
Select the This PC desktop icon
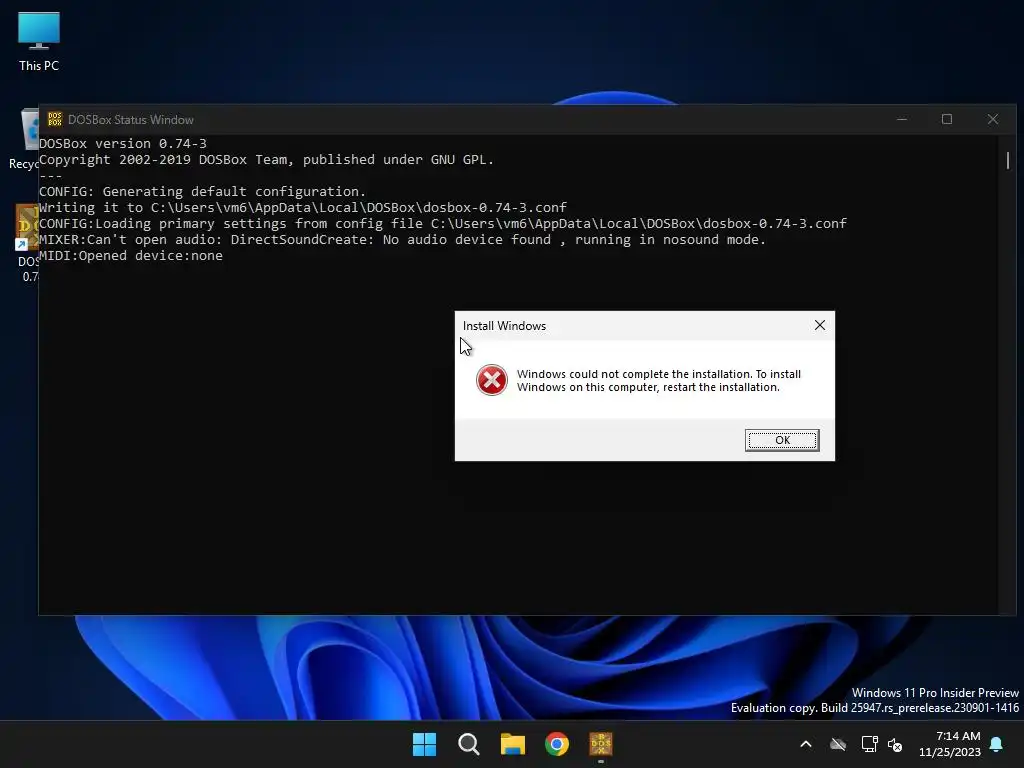pos(39,41)
